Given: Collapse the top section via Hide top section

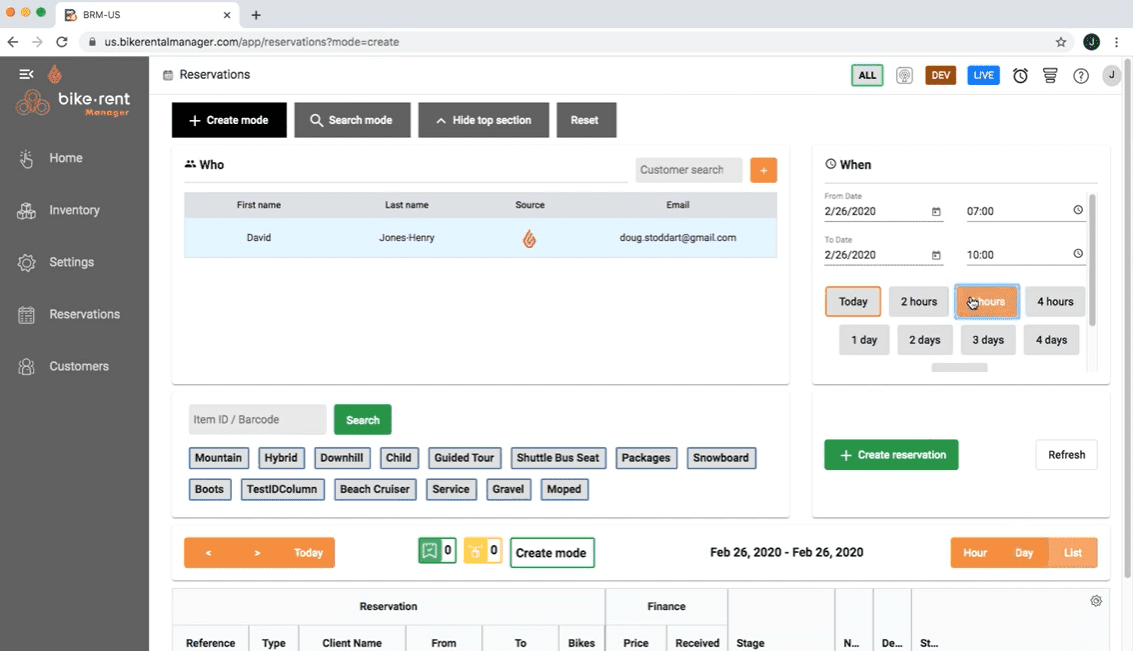Looking at the screenshot, I should (x=483, y=119).
